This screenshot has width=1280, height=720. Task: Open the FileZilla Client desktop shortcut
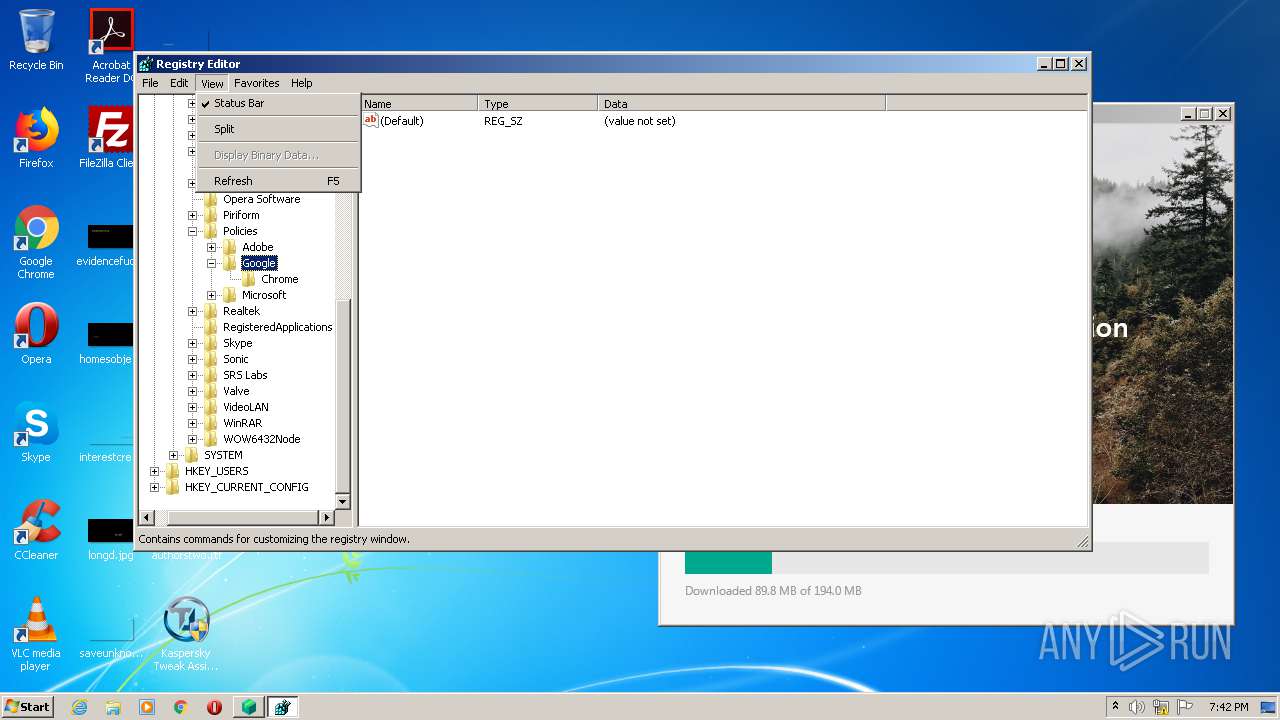point(108,138)
